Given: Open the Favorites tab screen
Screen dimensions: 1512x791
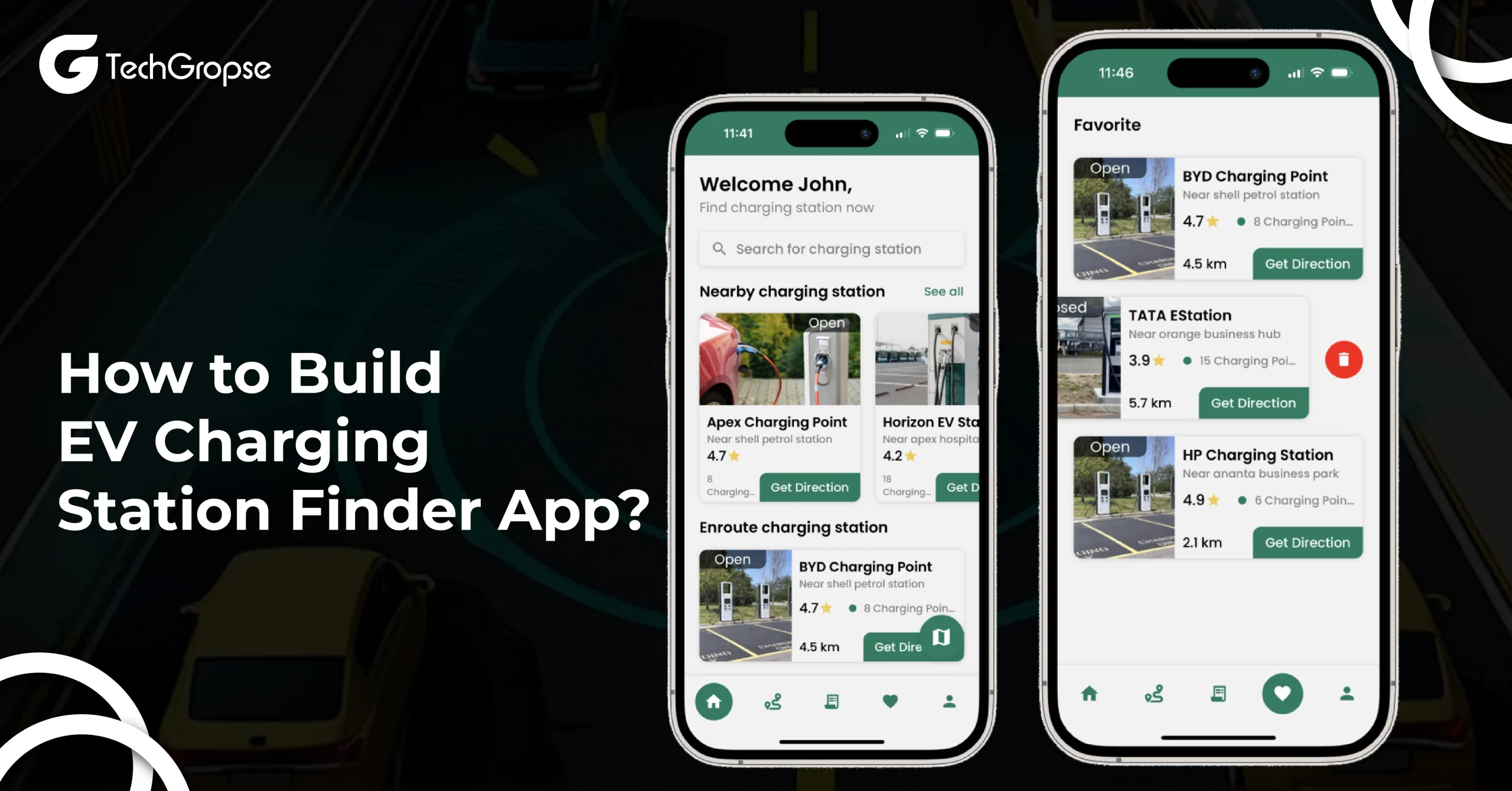Looking at the screenshot, I should click(1283, 699).
